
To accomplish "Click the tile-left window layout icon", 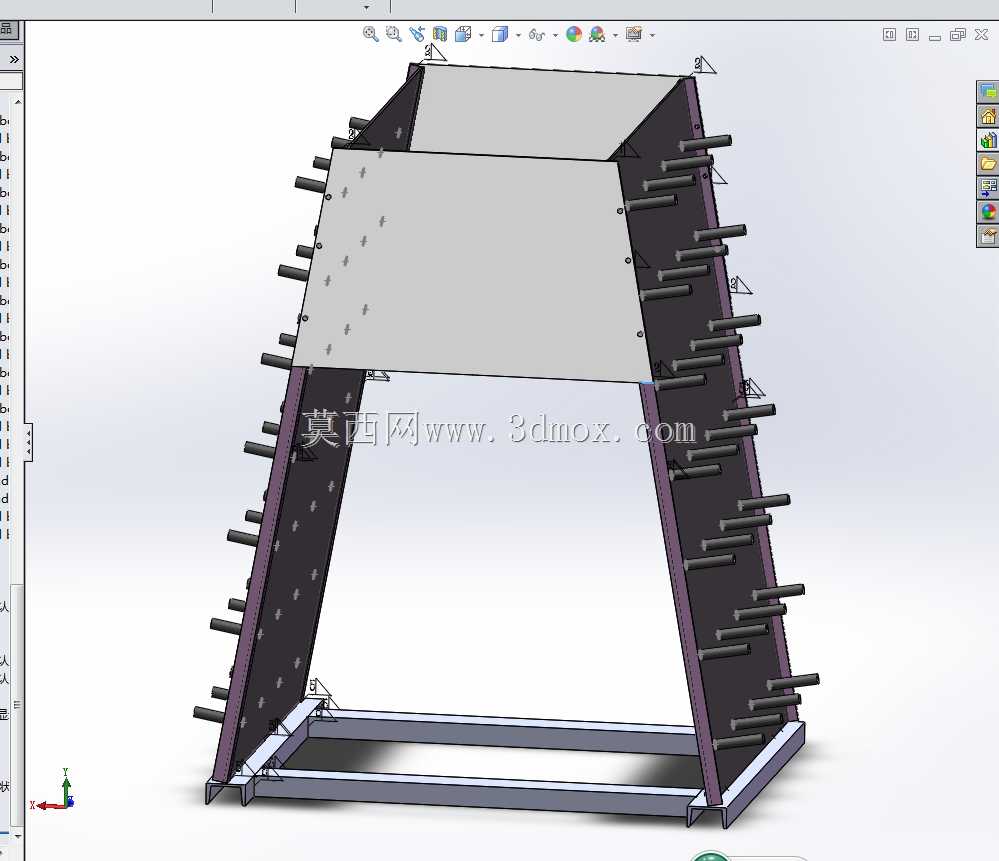I will [889, 34].
